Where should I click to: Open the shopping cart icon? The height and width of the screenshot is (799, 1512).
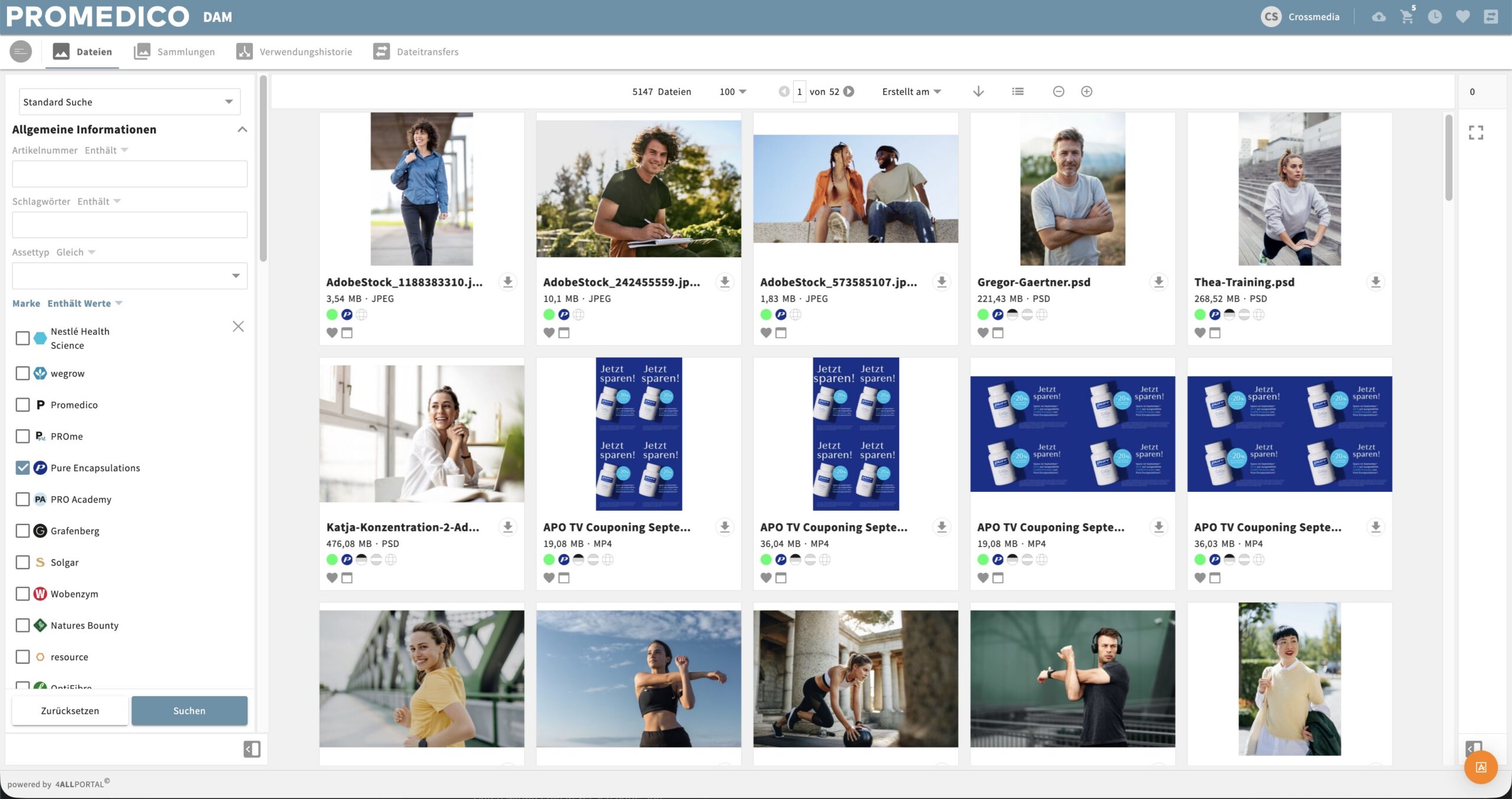click(1407, 17)
